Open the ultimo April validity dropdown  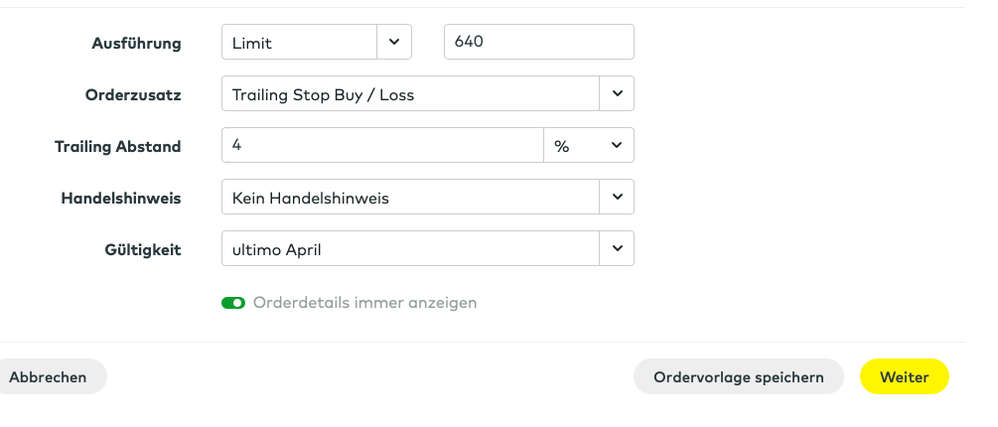pyautogui.click(x=410, y=249)
